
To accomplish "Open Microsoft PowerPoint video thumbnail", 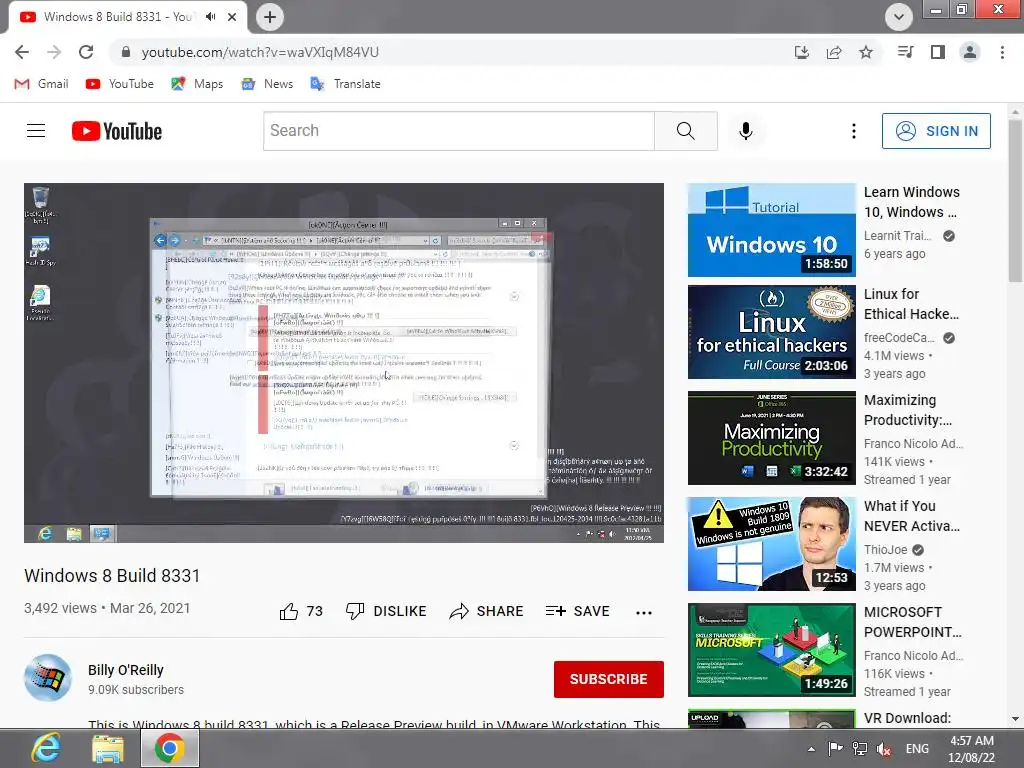I will coord(771,650).
